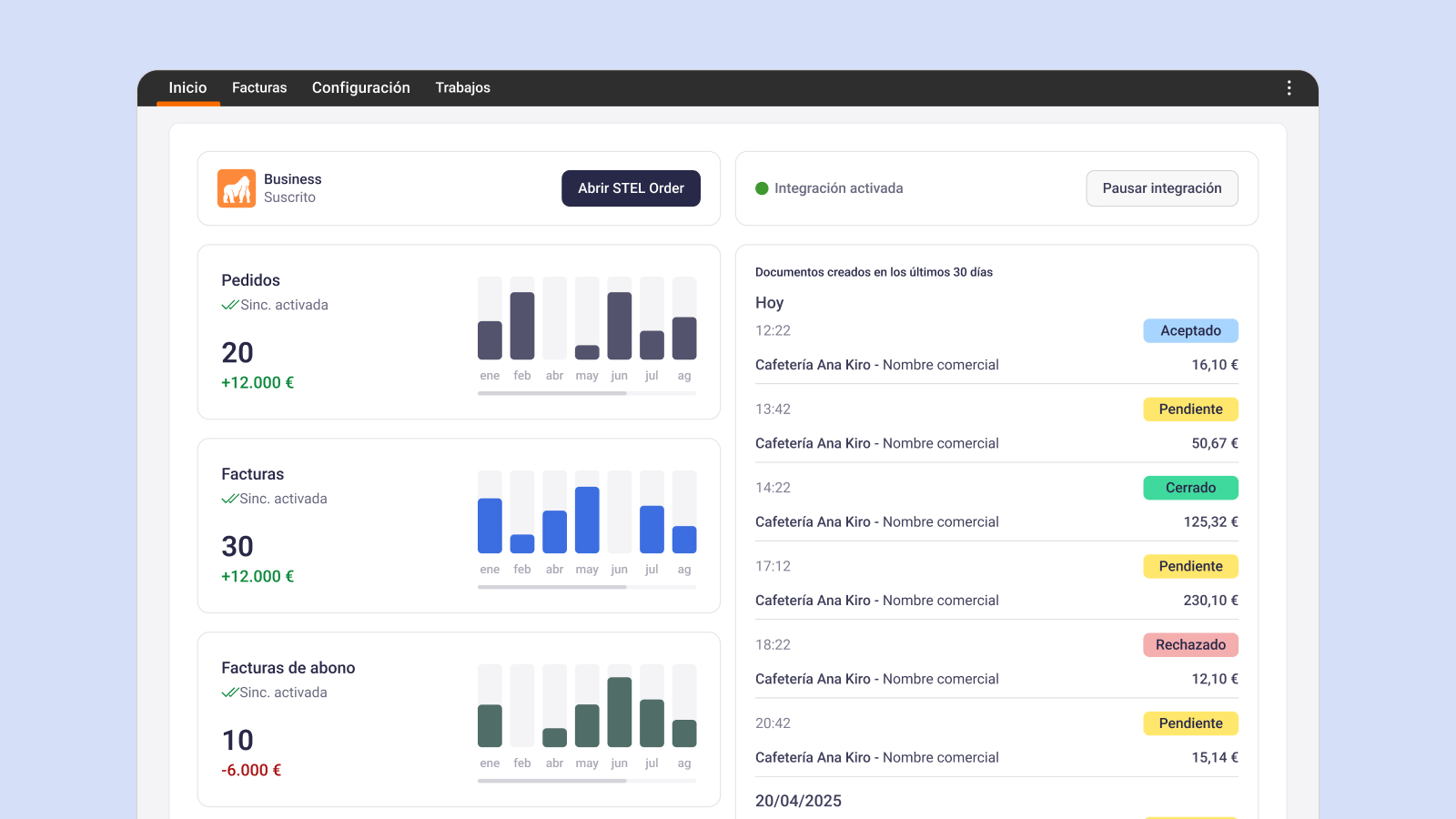Switch to the Inicio tab

pos(187,87)
